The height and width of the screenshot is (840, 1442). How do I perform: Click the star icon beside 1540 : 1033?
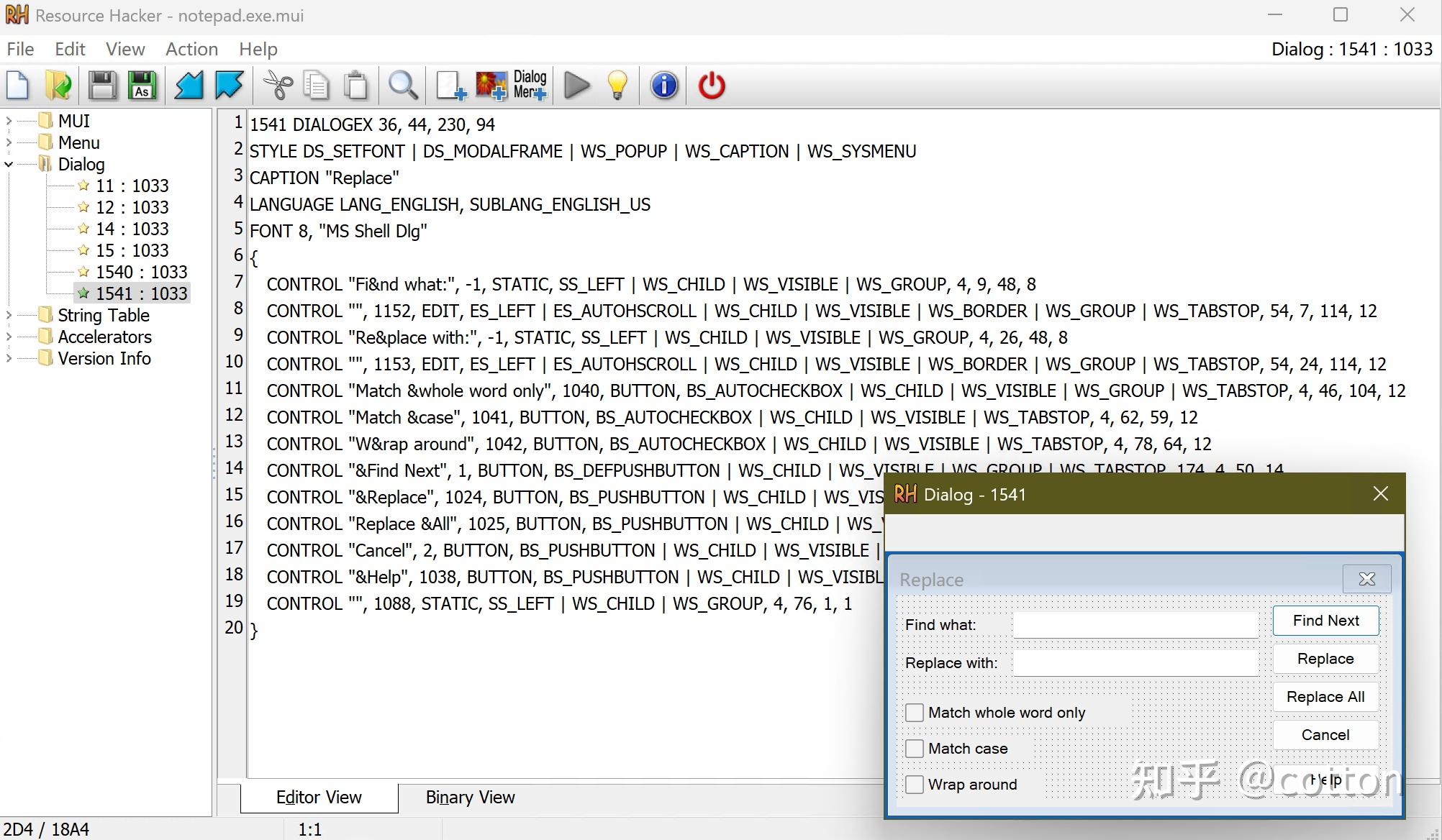[83, 271]
